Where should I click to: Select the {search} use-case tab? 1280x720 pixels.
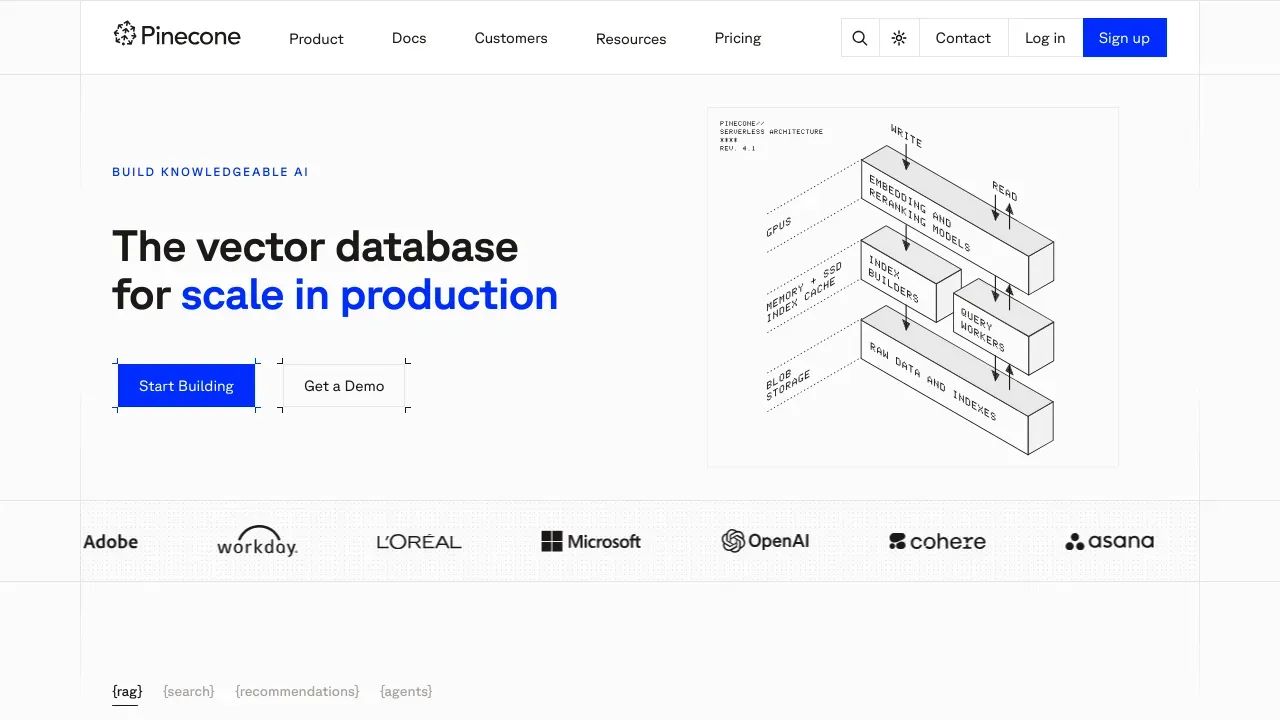coord(189,691)
